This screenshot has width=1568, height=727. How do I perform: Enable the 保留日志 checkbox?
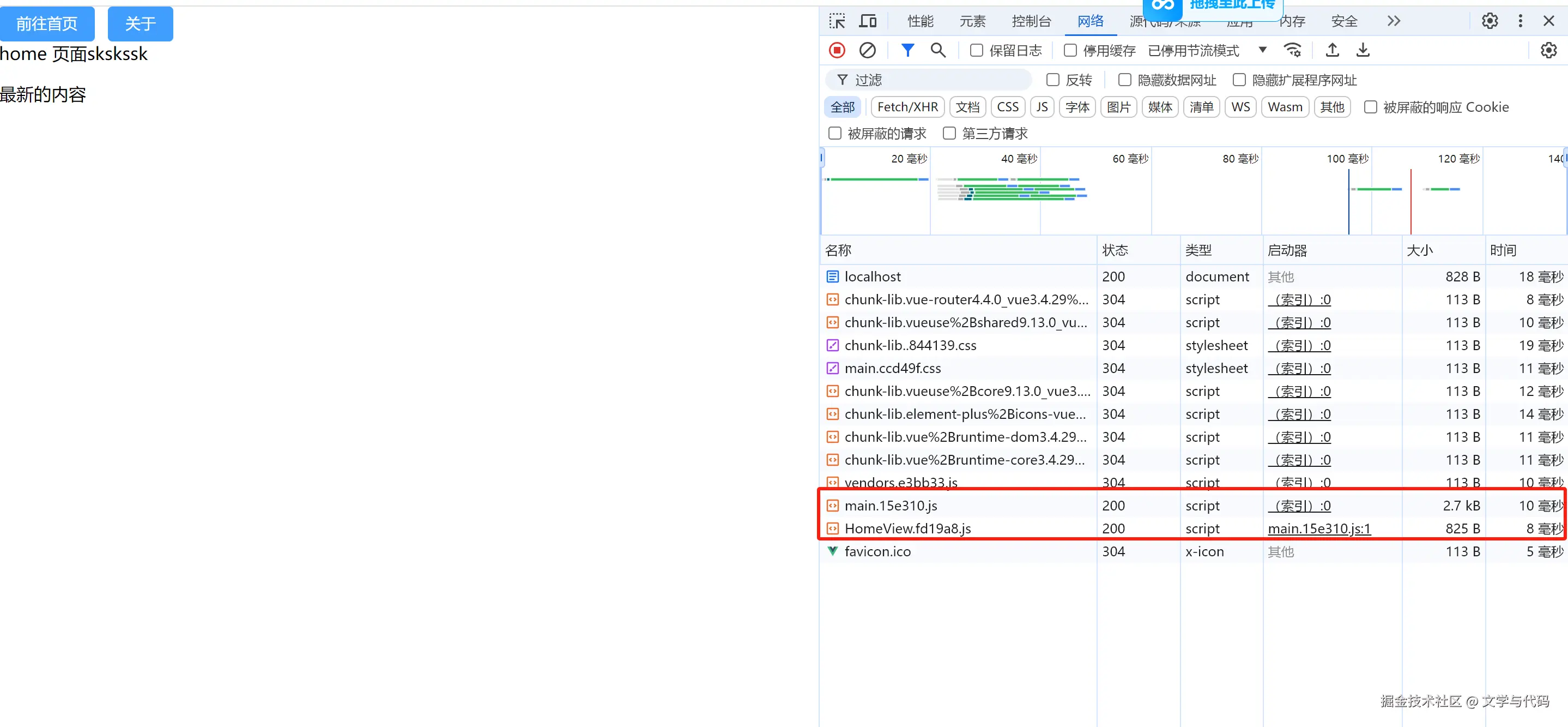(x=976, y=51)
